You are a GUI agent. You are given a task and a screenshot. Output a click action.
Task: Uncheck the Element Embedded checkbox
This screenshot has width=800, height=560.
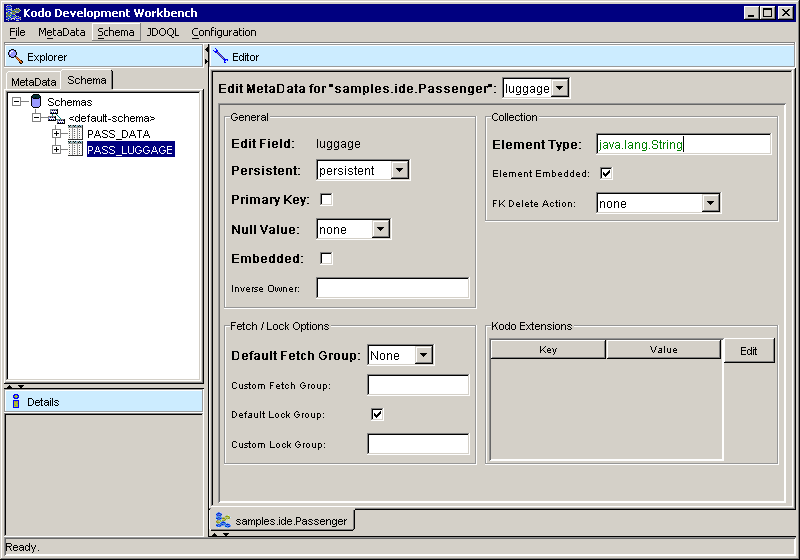[x=606, y=173]
